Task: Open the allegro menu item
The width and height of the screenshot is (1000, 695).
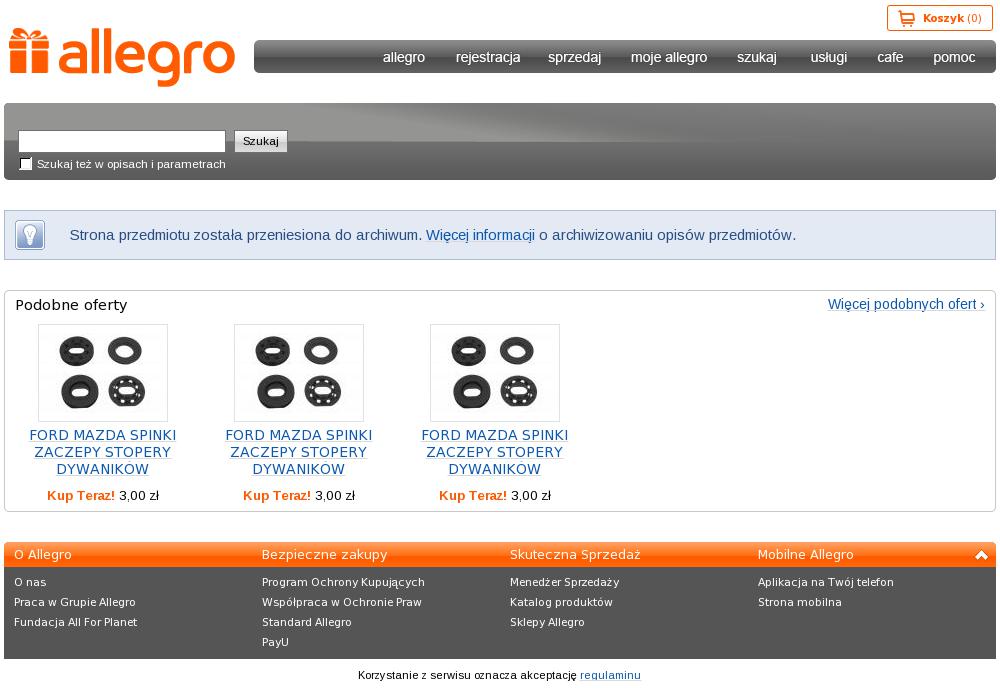Action: coord(404,57)
